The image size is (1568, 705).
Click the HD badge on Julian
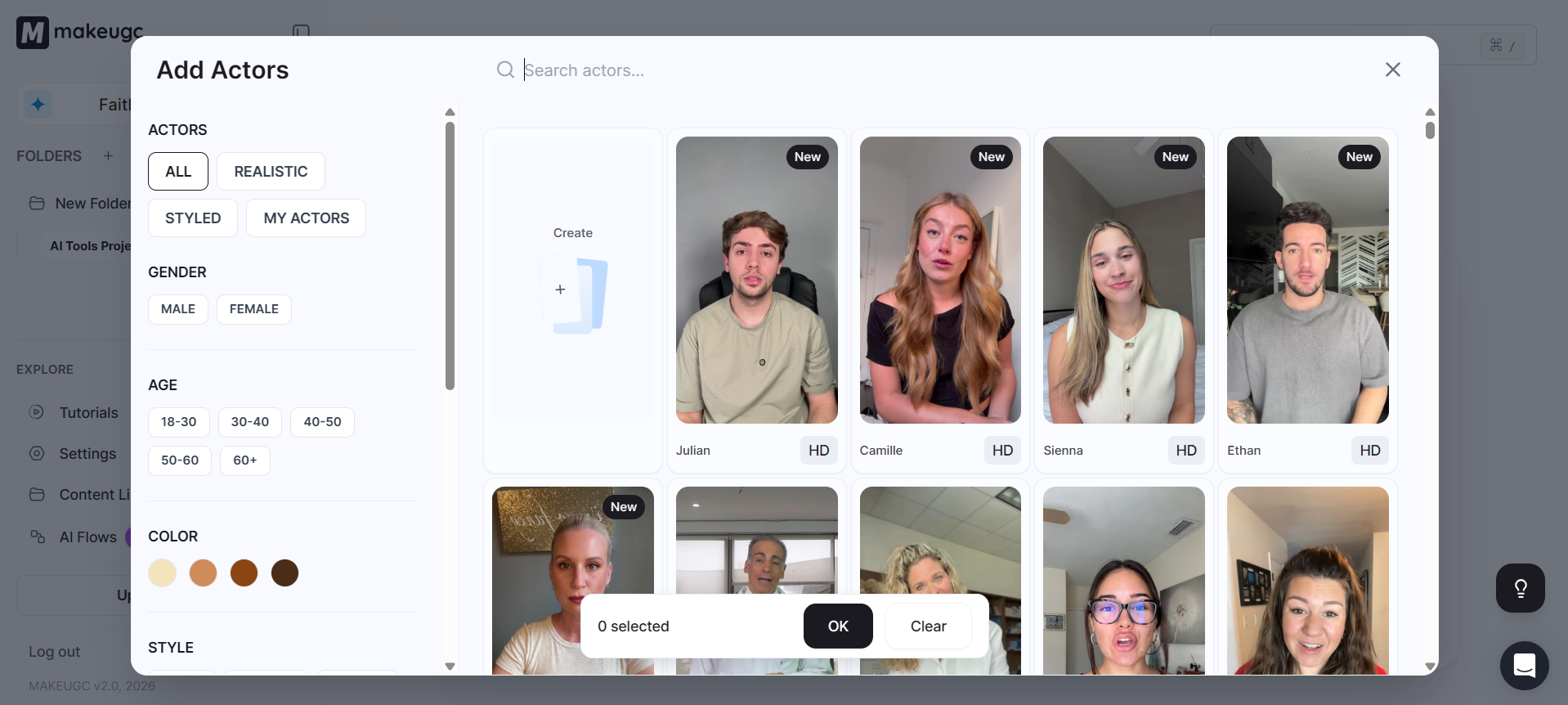[819, 450]
